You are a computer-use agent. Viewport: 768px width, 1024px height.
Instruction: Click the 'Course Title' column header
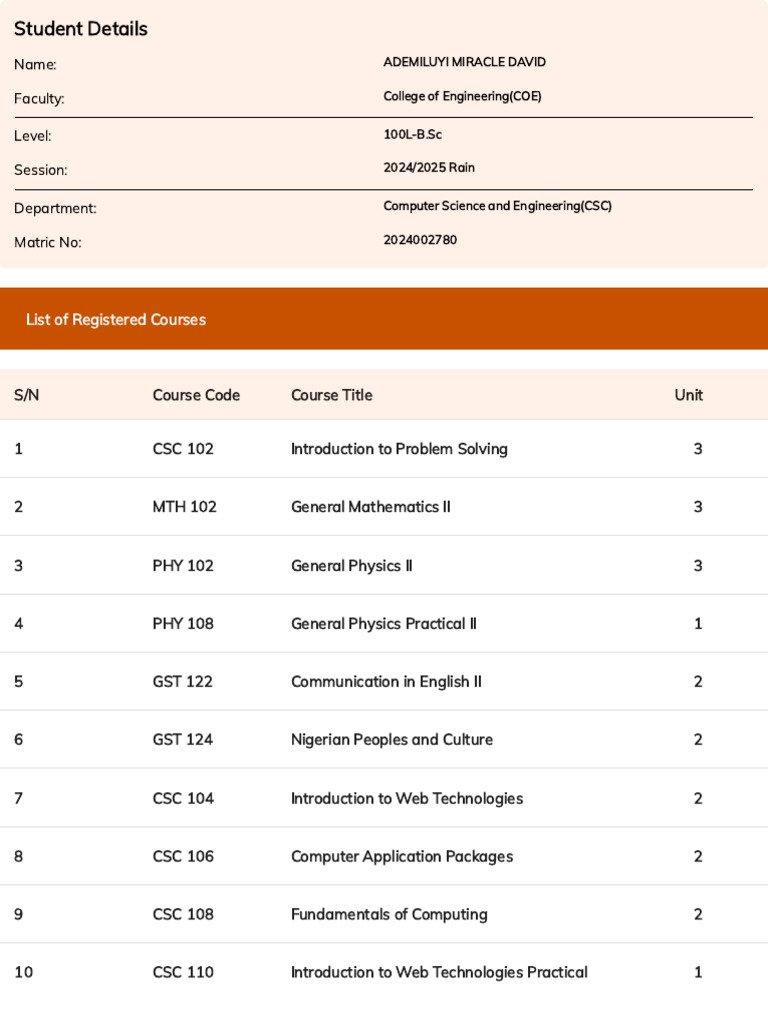click(332, 395)
